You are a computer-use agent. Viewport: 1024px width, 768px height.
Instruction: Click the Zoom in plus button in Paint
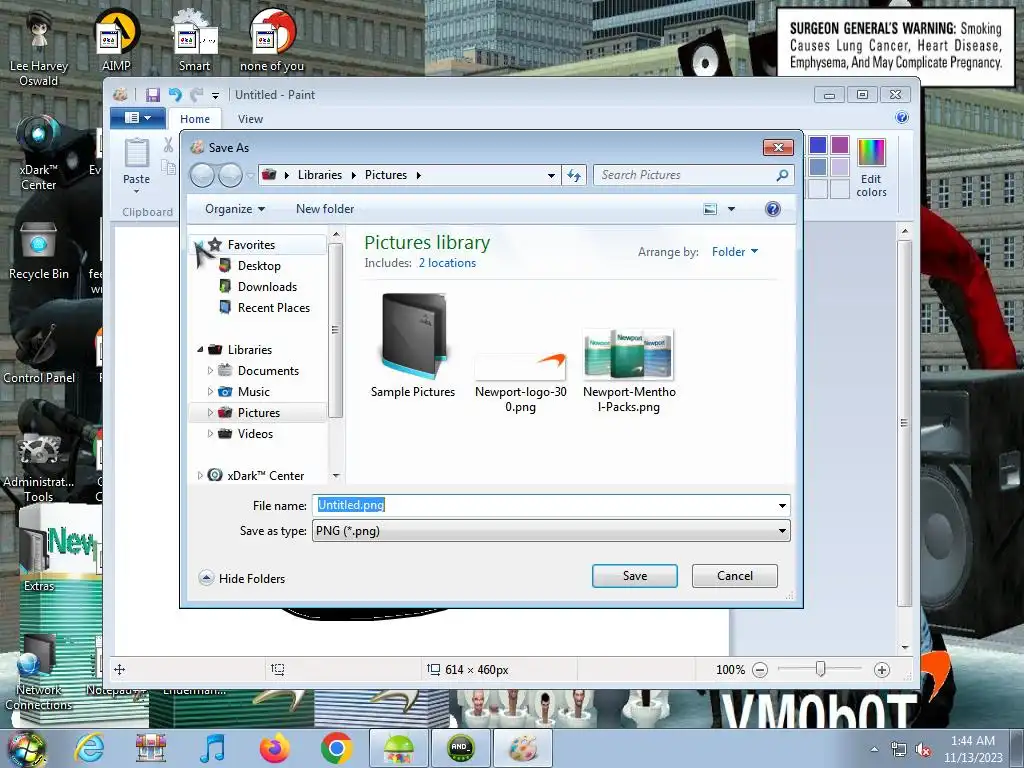point(882,670)
